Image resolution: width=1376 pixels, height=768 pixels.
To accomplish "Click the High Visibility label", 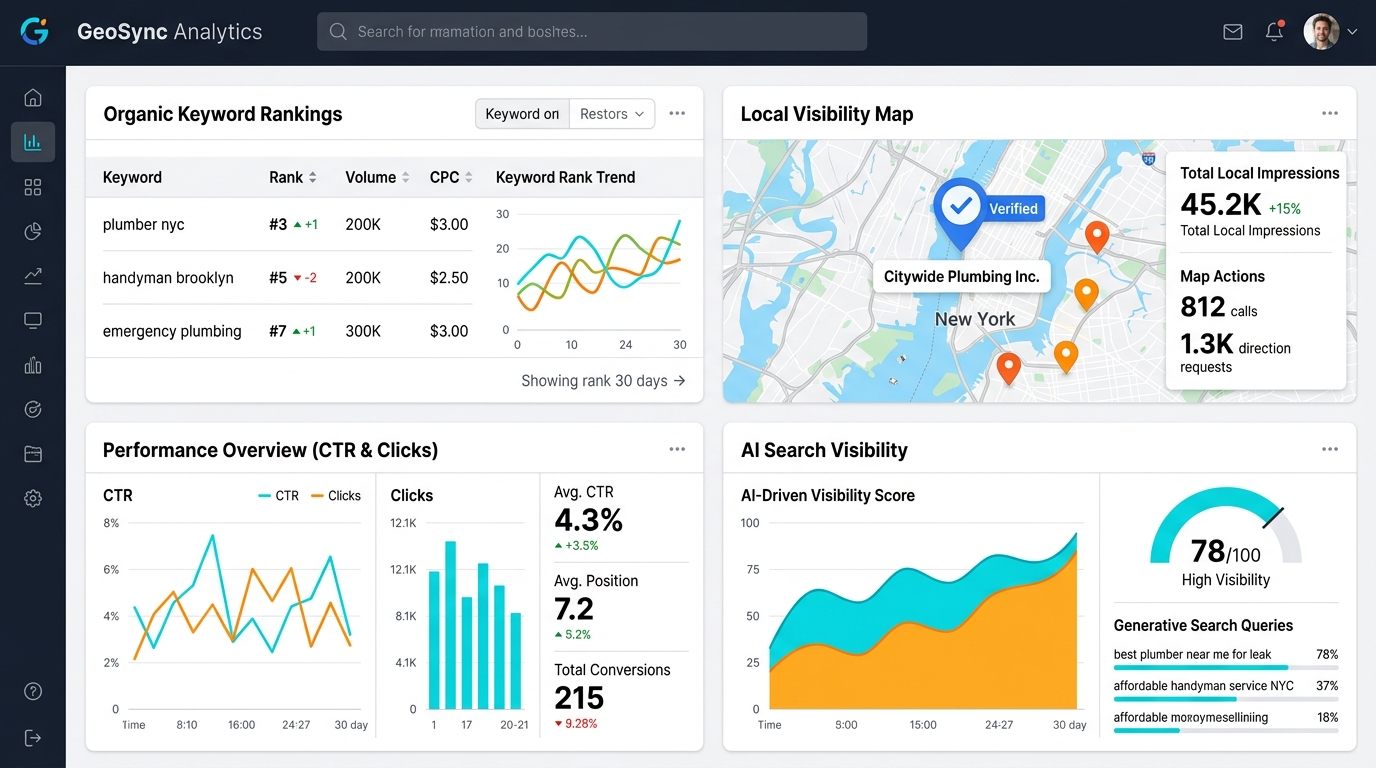I will [1225, 580].
